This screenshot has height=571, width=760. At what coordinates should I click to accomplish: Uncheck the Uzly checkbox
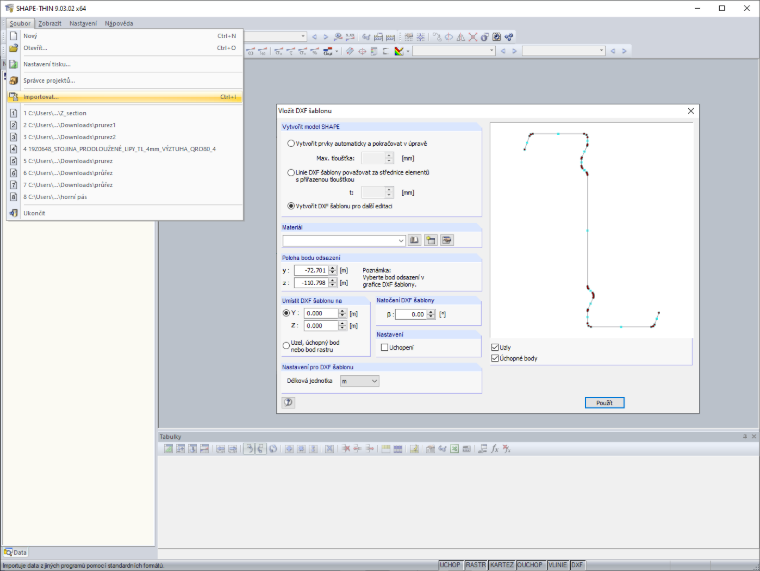[495, 348]
